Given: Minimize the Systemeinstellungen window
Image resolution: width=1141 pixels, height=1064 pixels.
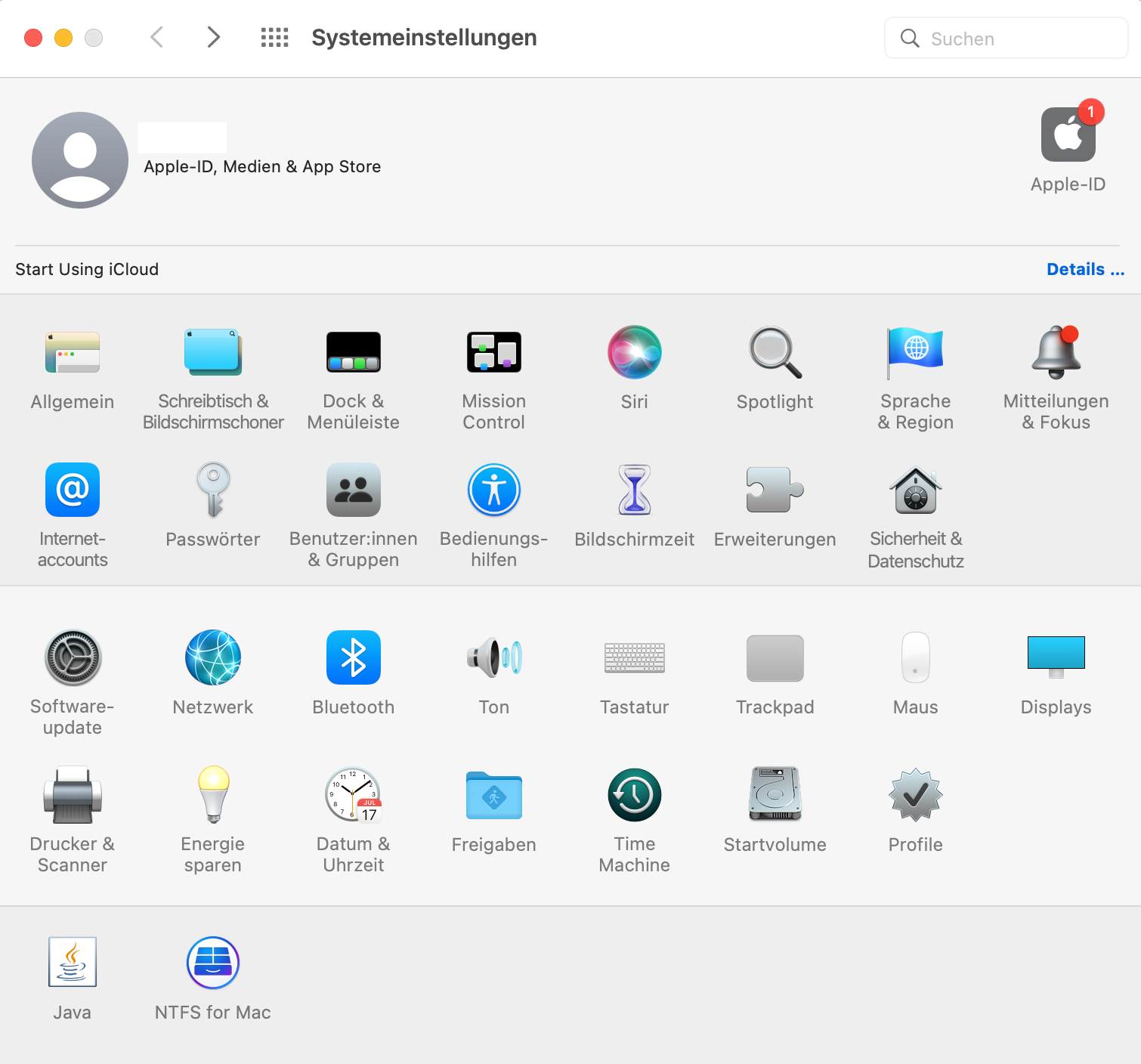Looking at the screenshot, I should pyautogui.click(x=63, y=38).
